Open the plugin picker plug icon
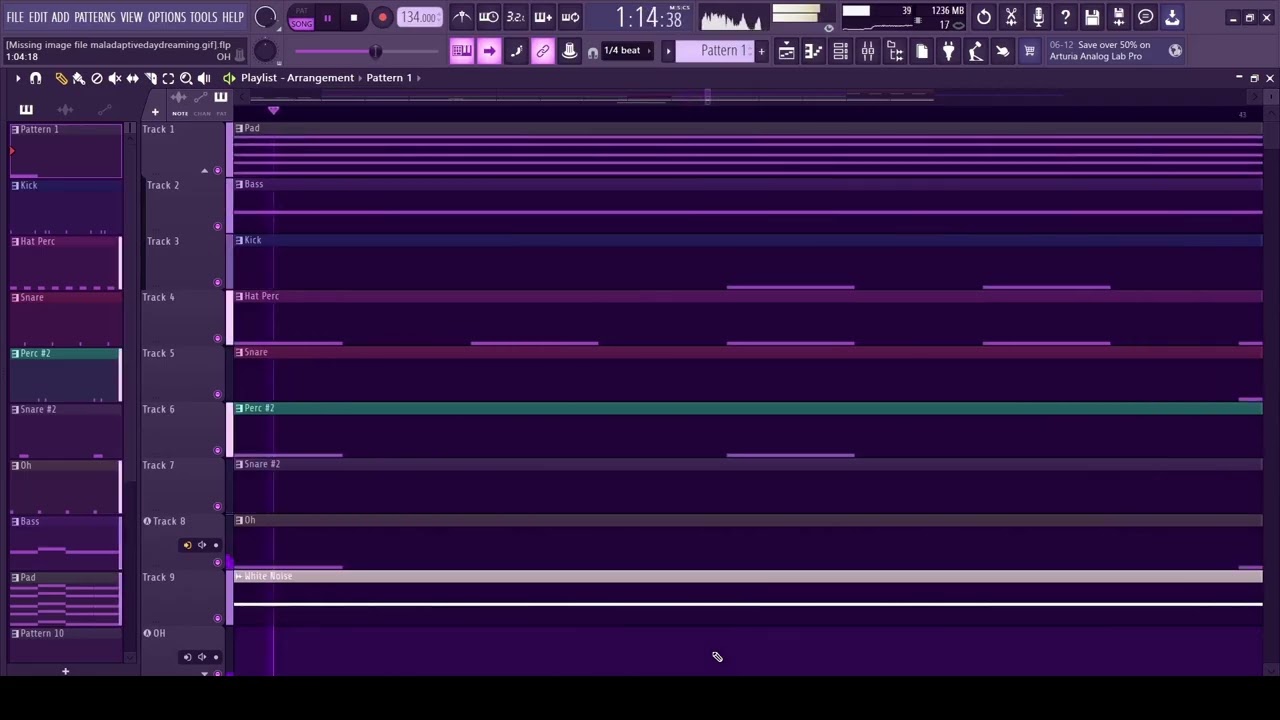 [949, 51]
